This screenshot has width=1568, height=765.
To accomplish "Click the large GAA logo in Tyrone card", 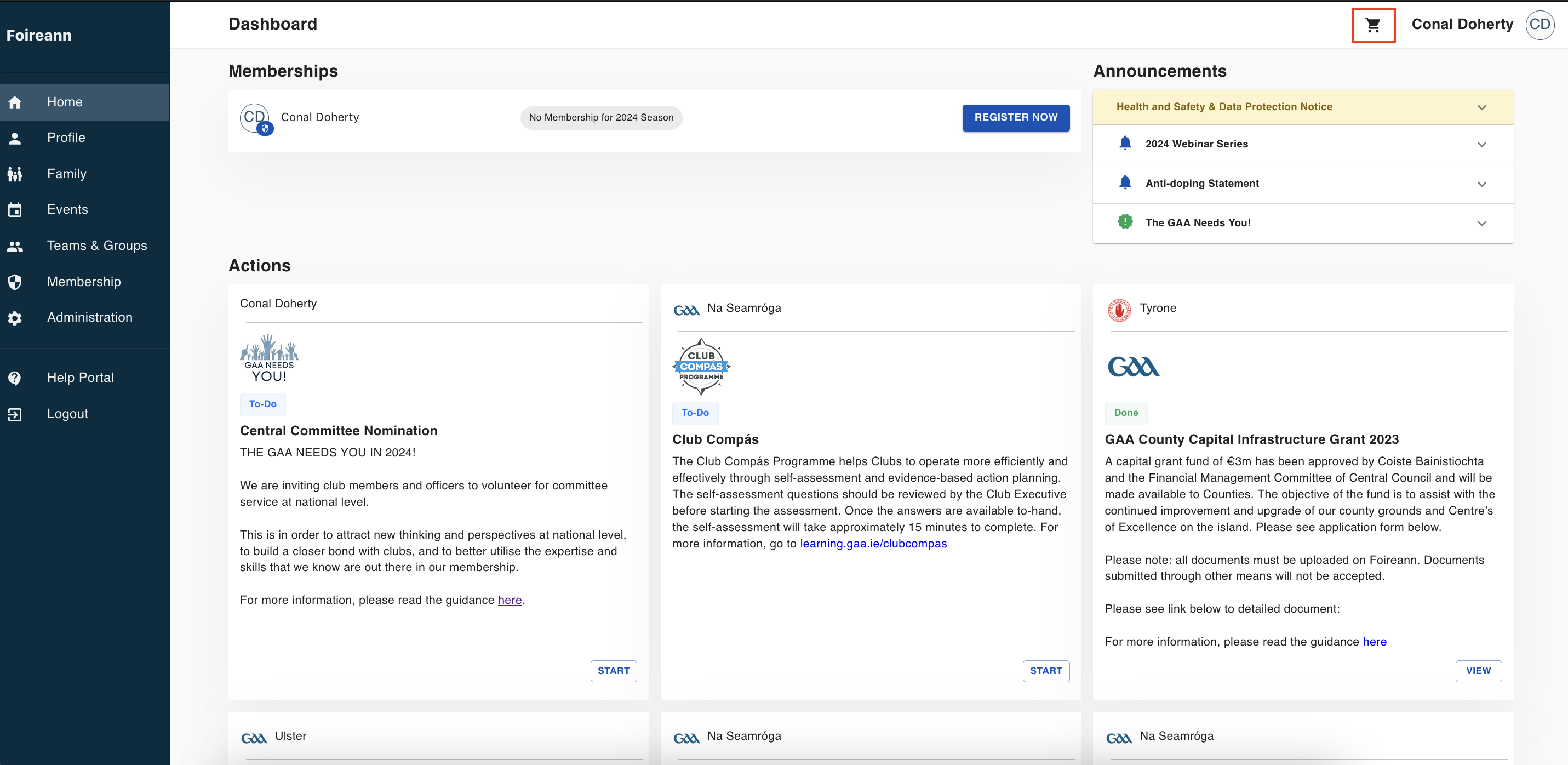I will [x=1134, y=366].
